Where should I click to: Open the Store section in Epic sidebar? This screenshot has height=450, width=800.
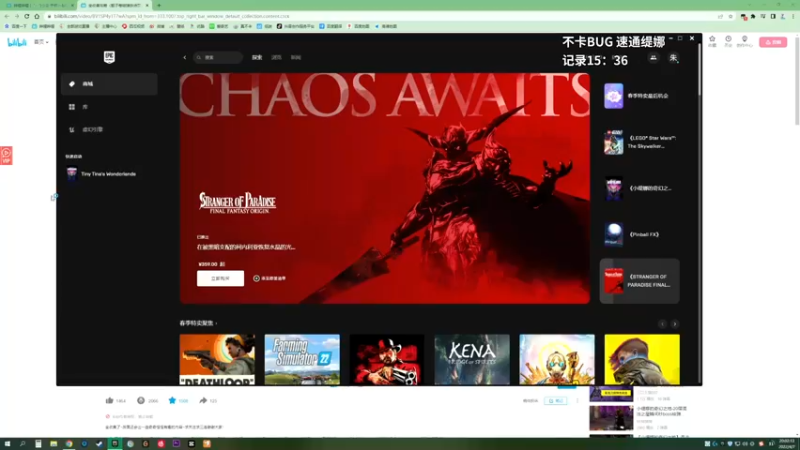(x=109, y=84)
